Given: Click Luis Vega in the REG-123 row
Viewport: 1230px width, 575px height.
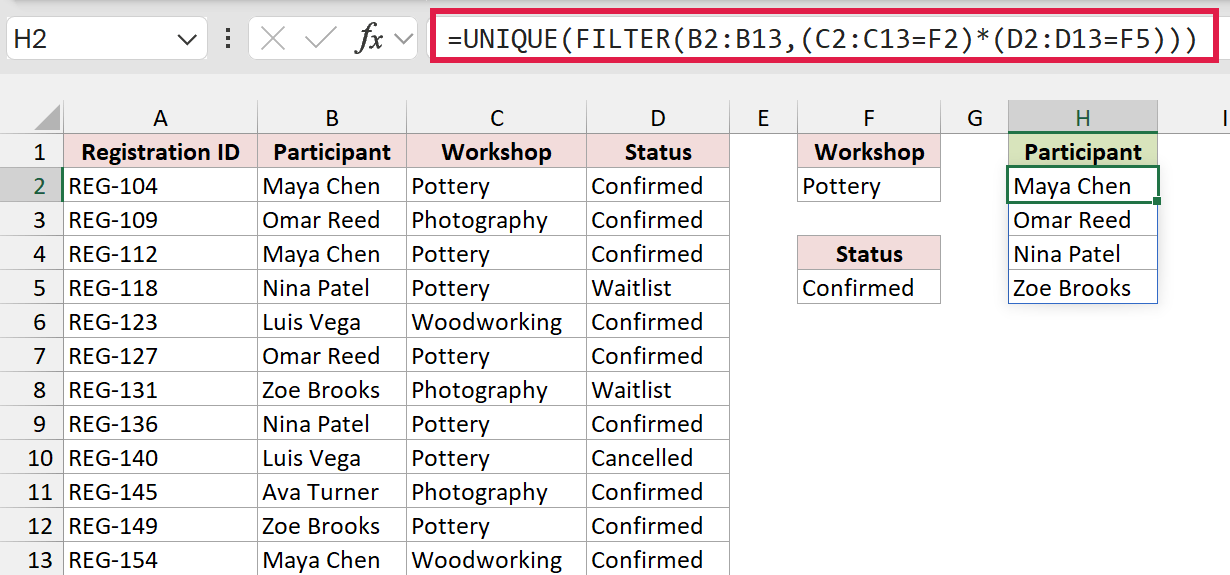Looking at the screenshot, I should (332, 322).
